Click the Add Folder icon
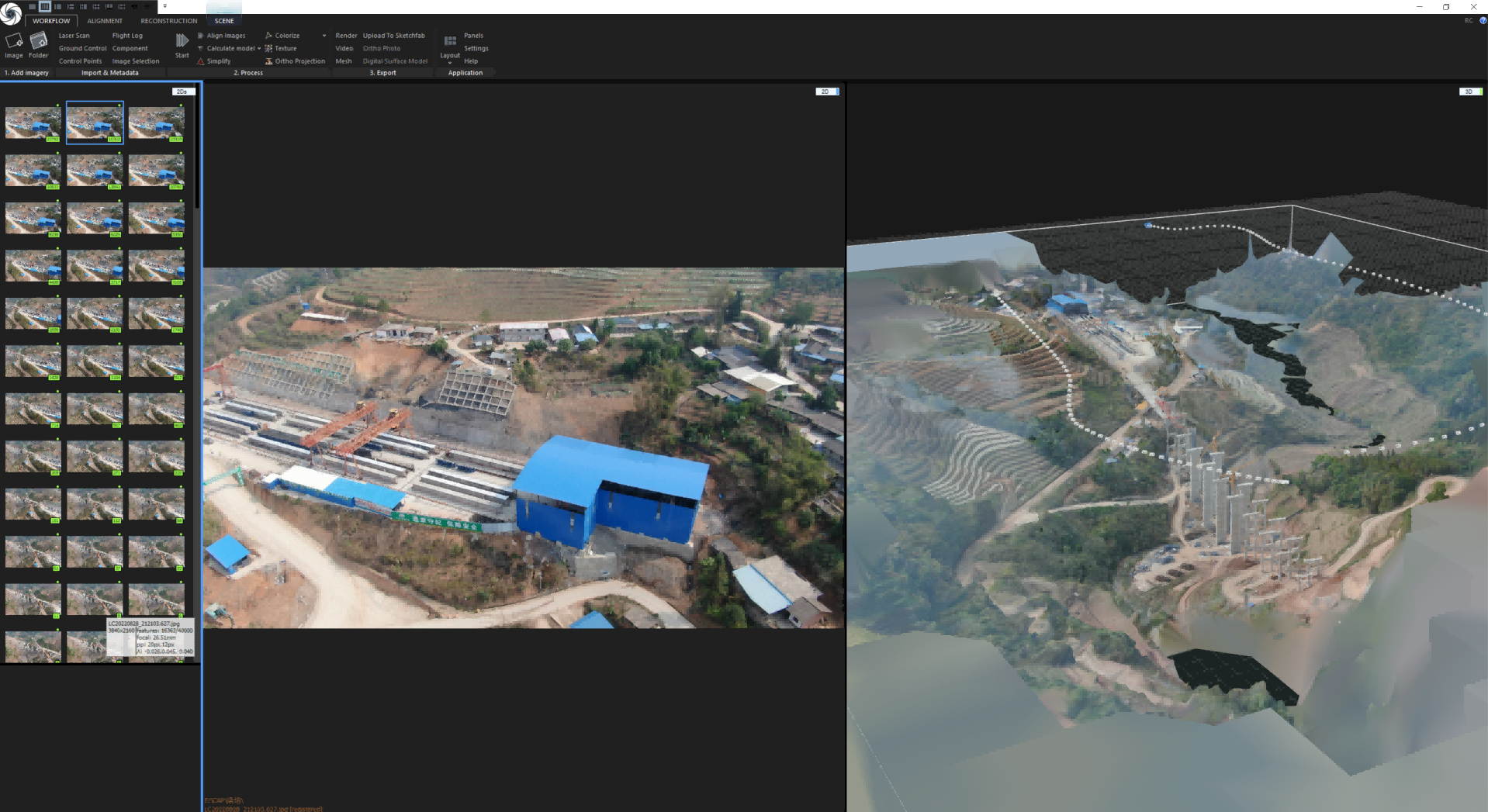The width and height of the screenshot is (1488, 812). (38, 41)
